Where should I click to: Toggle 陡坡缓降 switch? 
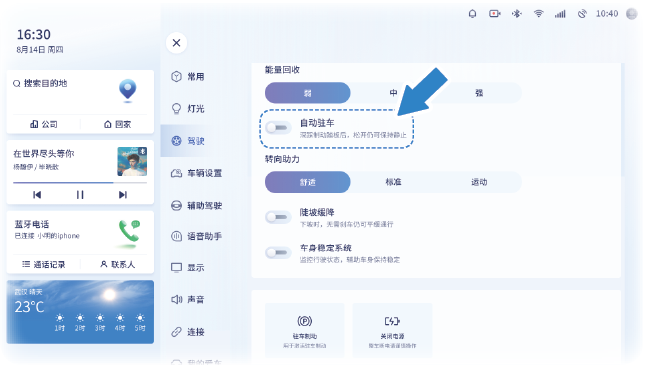[x=278, y=217]
